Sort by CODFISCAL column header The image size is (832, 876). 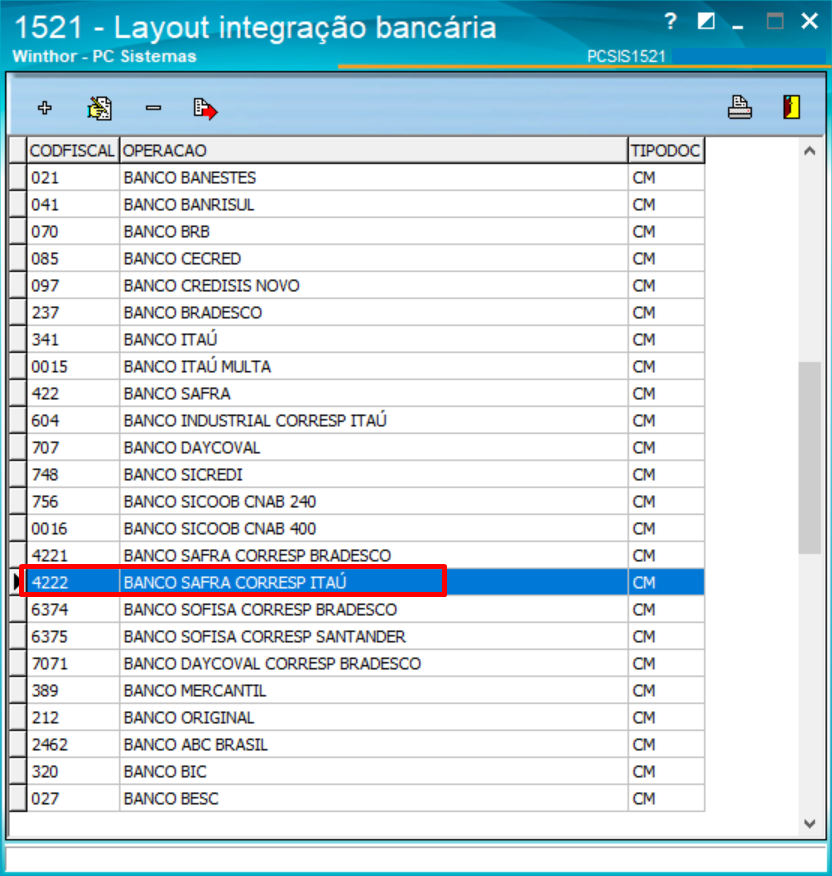73,150
